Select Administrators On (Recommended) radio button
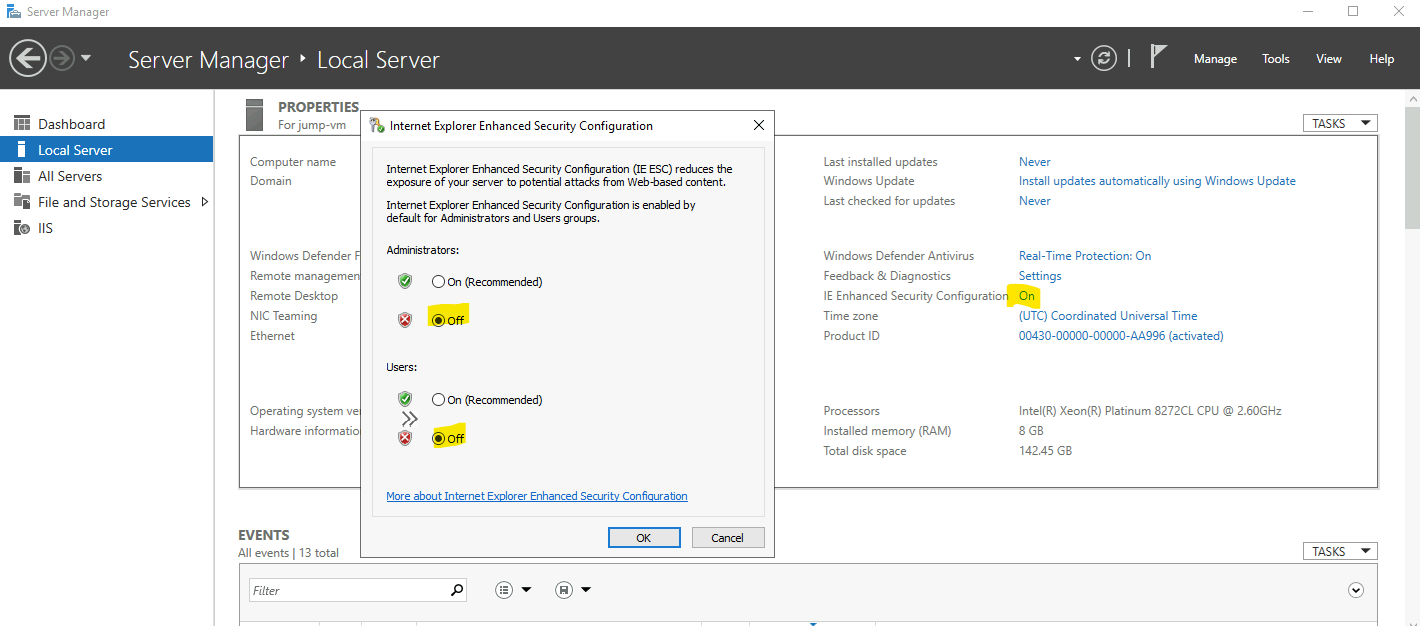This screenshot has height=626, width=1420. point(438,282)
